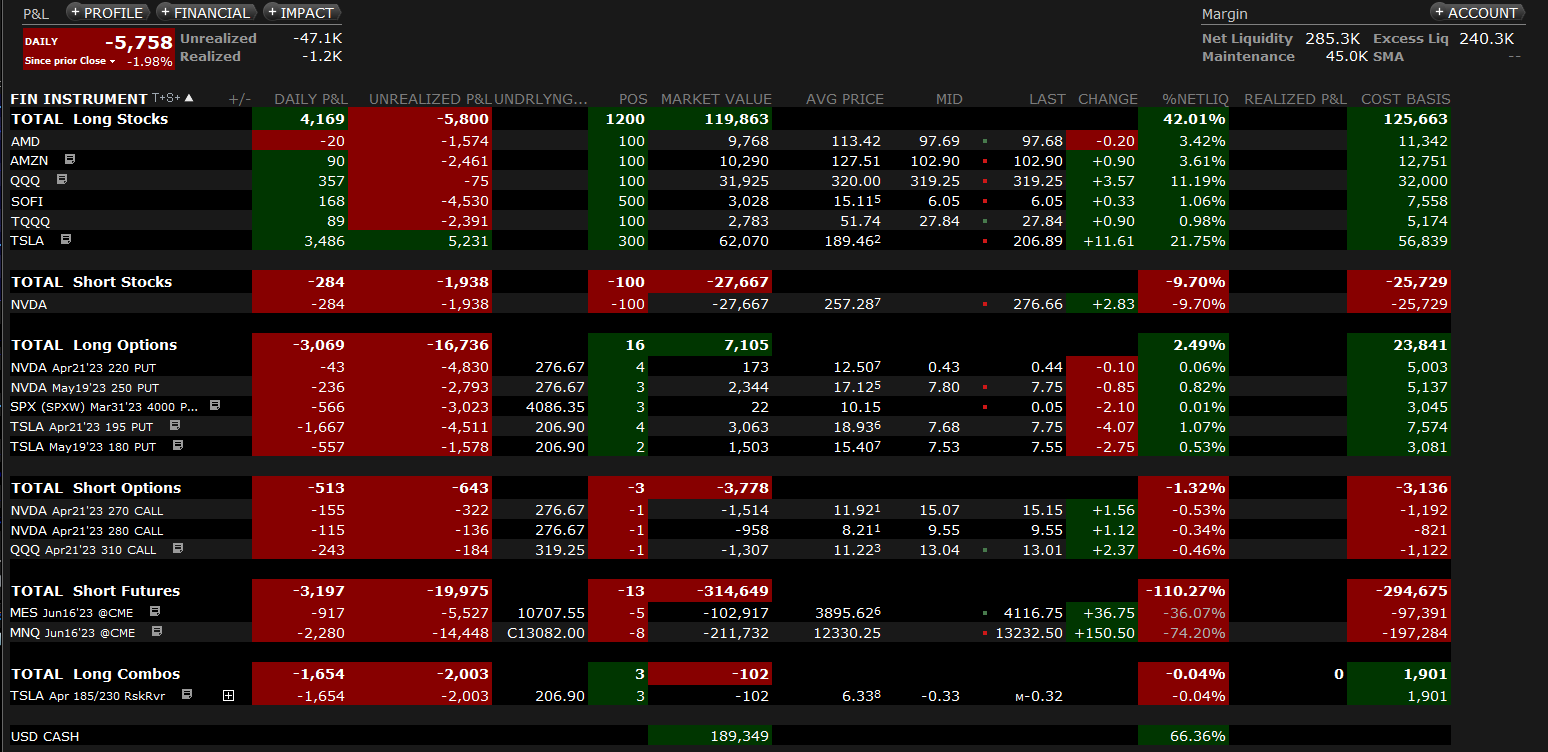Open note icon for SPX Mar31'23 4000 put

click(x=214, y=406)
